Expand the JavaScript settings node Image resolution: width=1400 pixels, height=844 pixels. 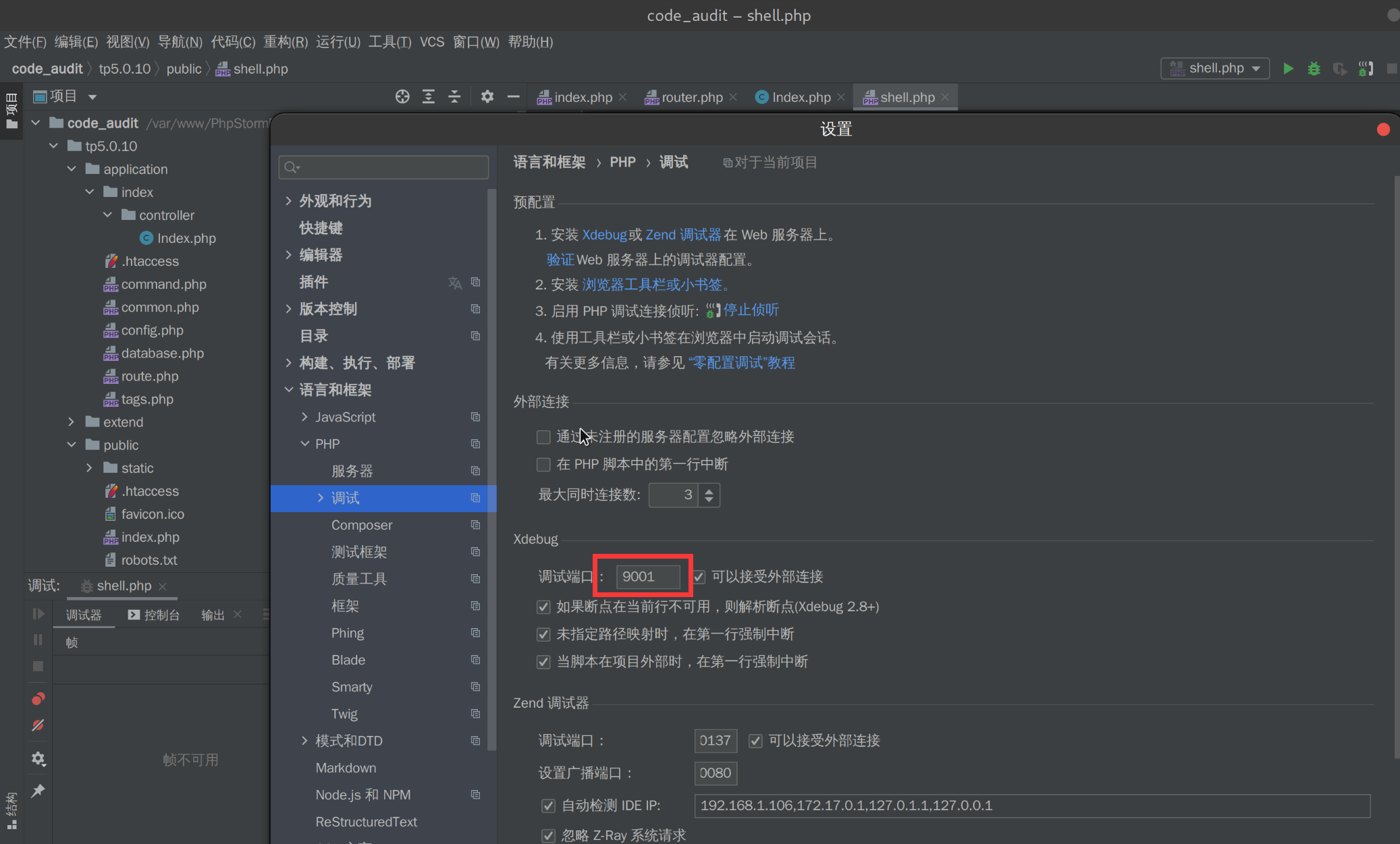tap(304, 417)
